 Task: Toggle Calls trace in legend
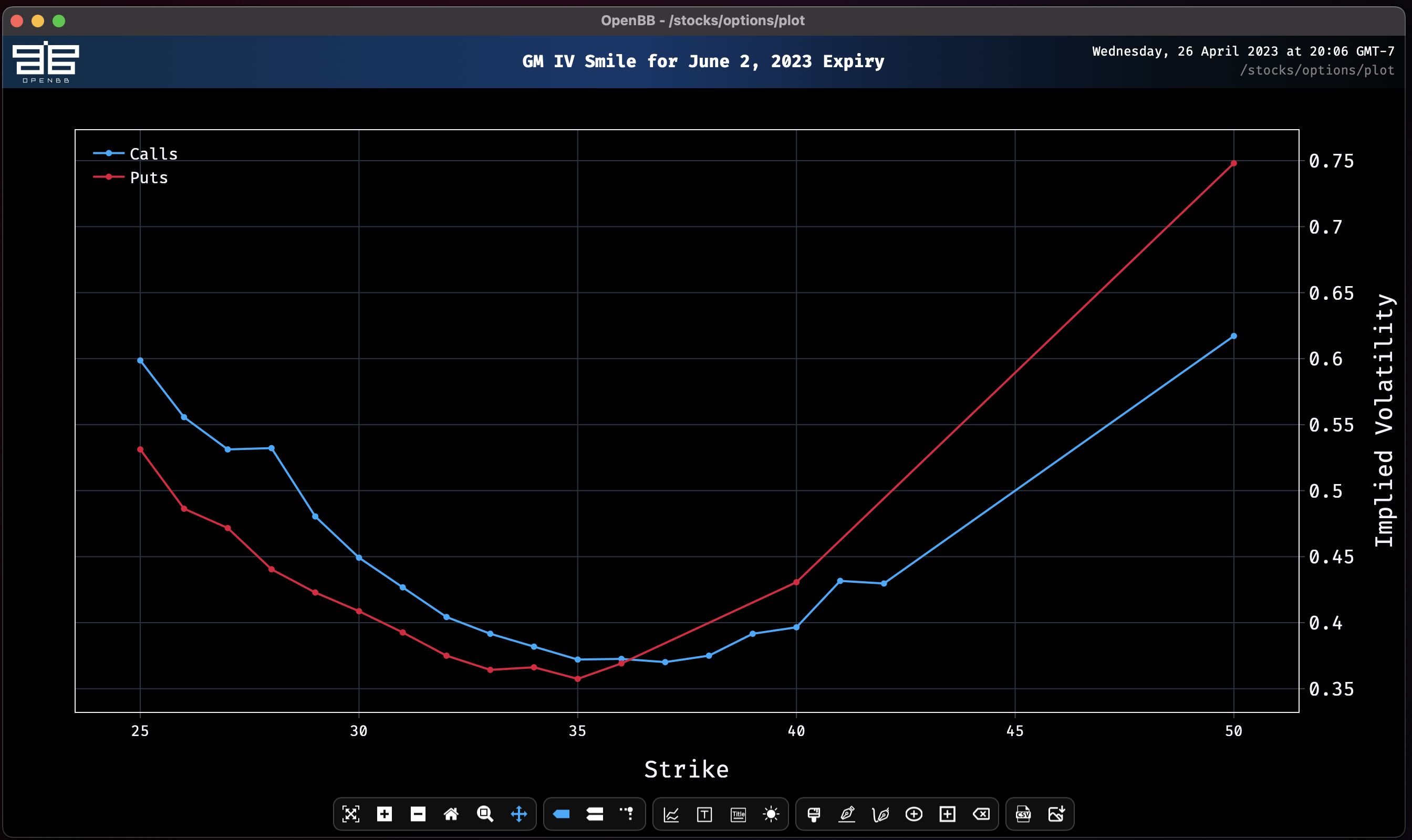tap(136, 153)
